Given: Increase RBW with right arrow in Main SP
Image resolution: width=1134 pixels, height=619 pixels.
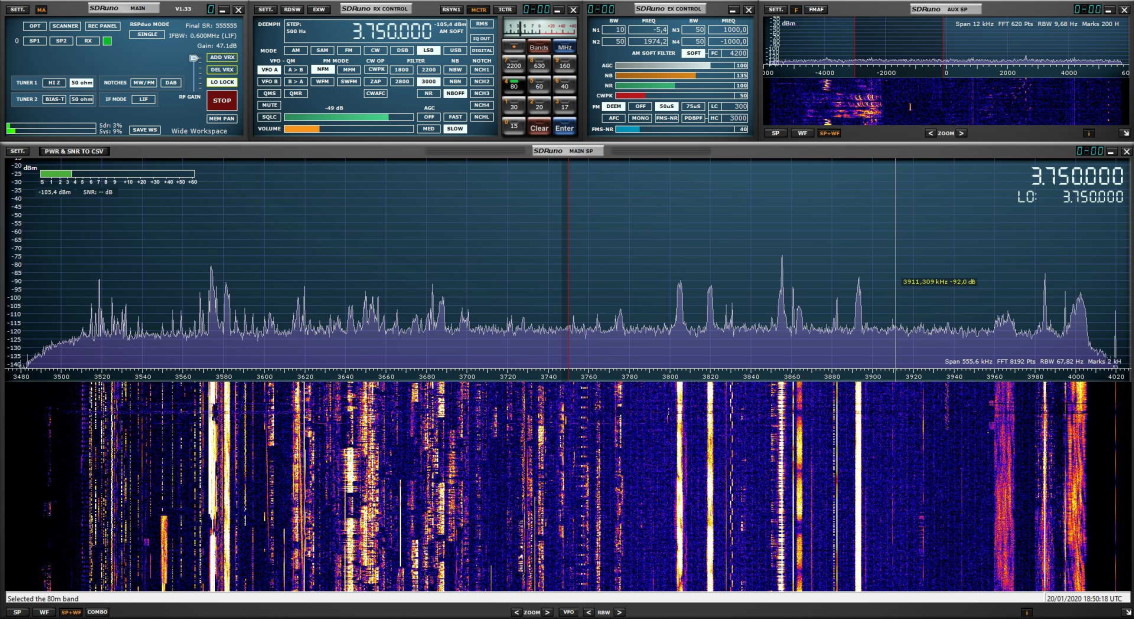Looking at the screenshot, I should pyautogui.click(x=619, y=612).
